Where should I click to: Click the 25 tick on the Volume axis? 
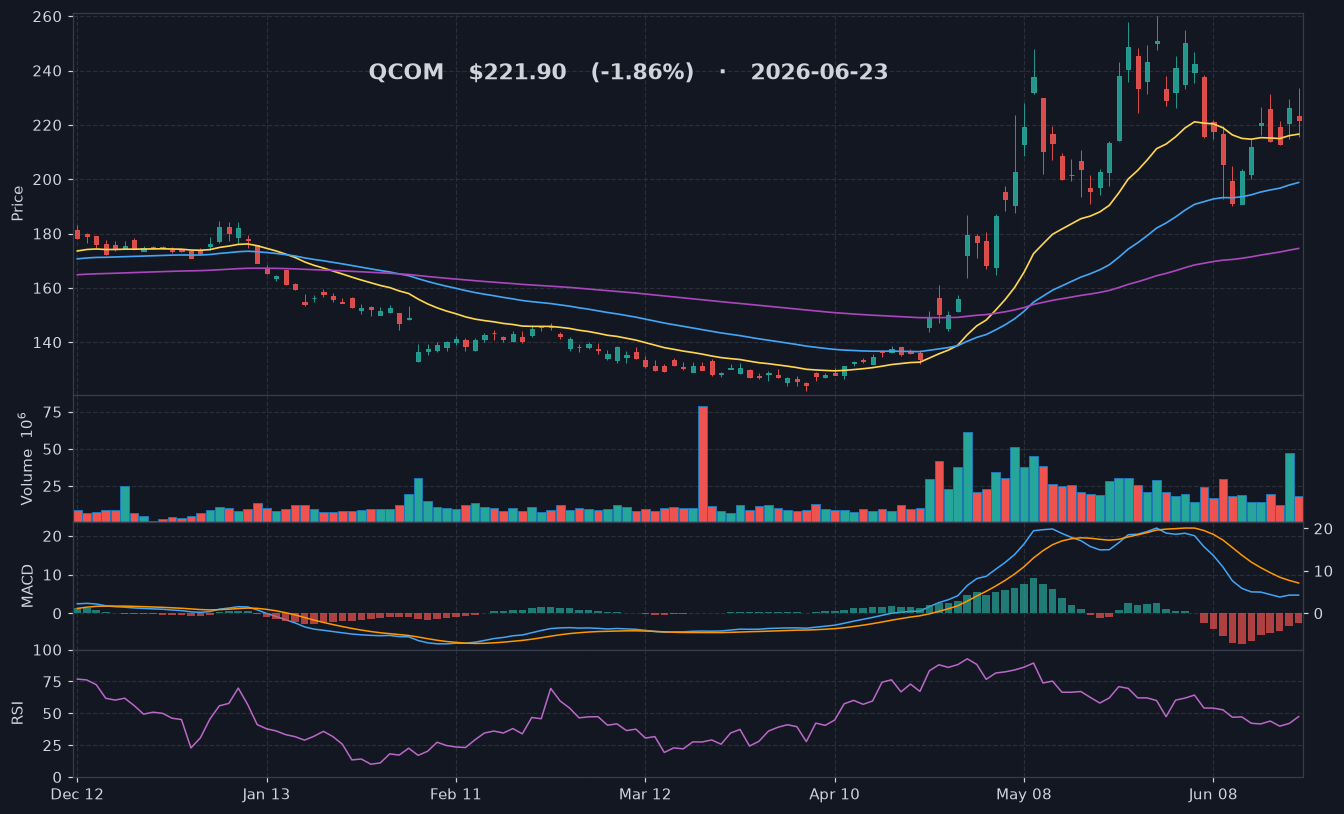(53, 486)
